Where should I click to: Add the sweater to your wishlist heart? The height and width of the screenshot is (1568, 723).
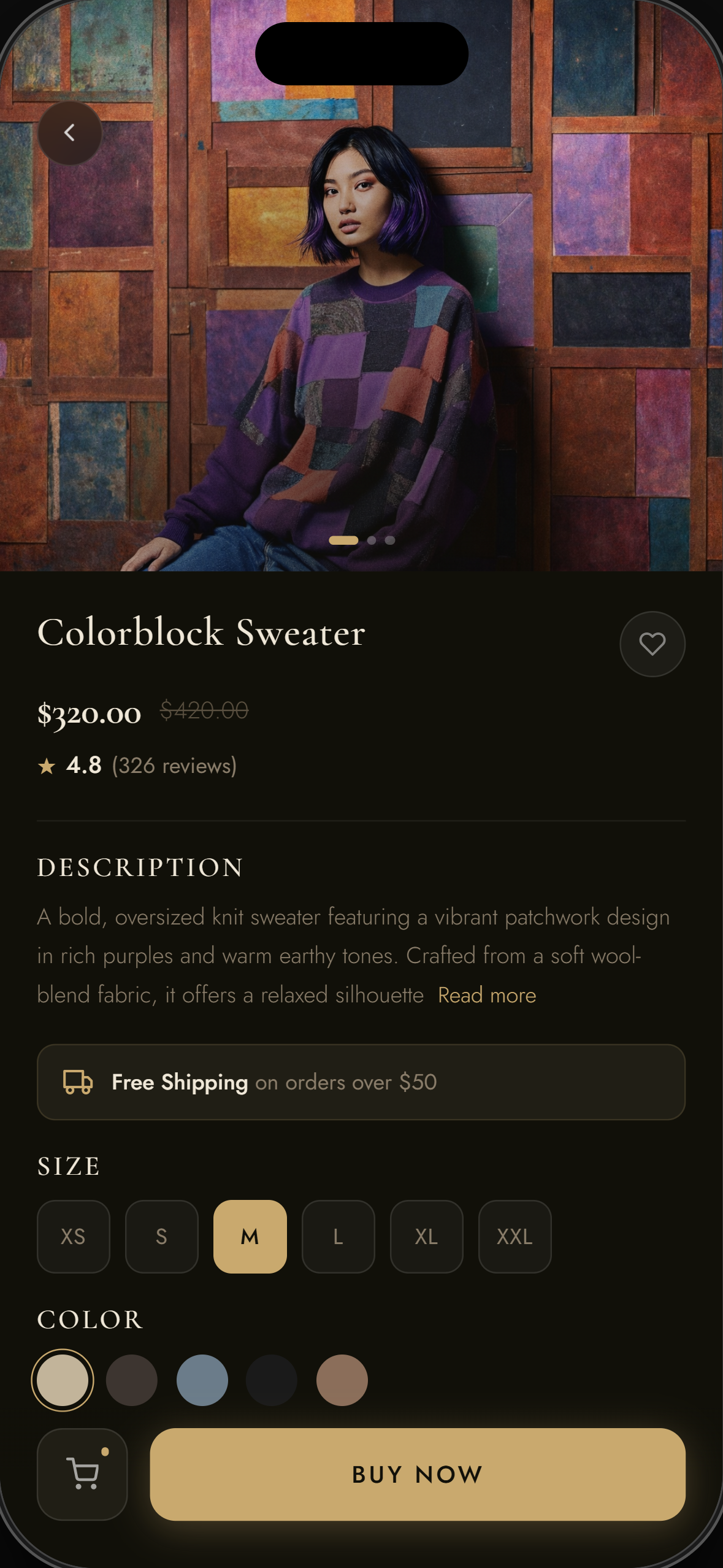652,643
